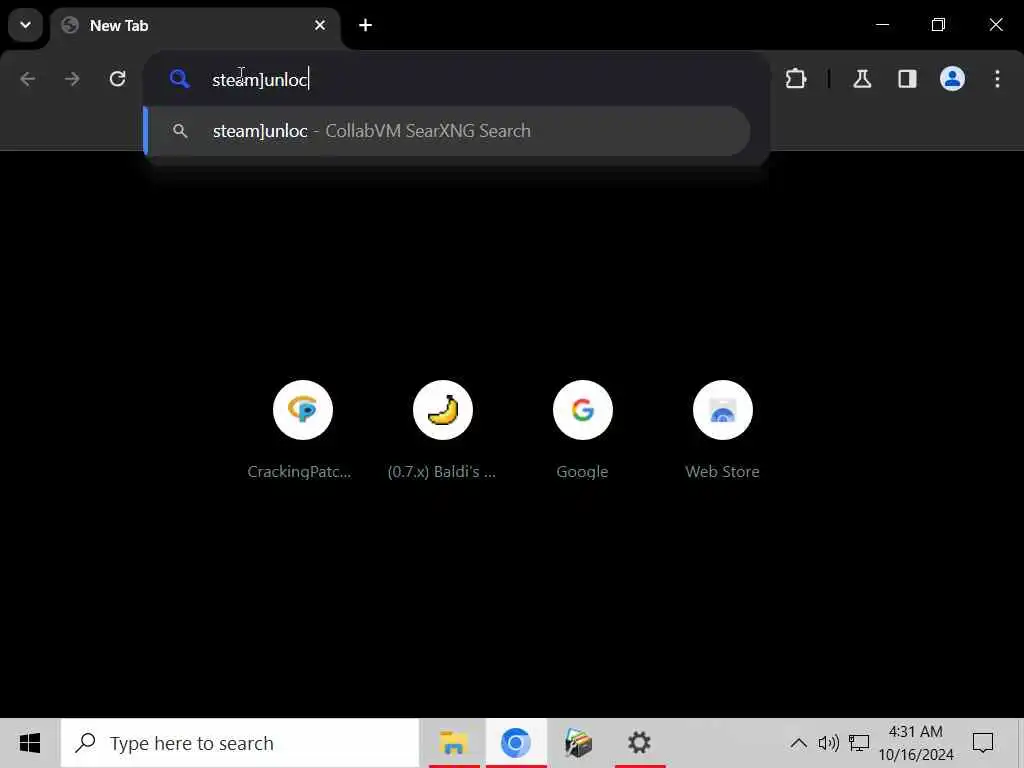Open the volume speaker tray icon
1024x768 pixels.
point(828,743)
